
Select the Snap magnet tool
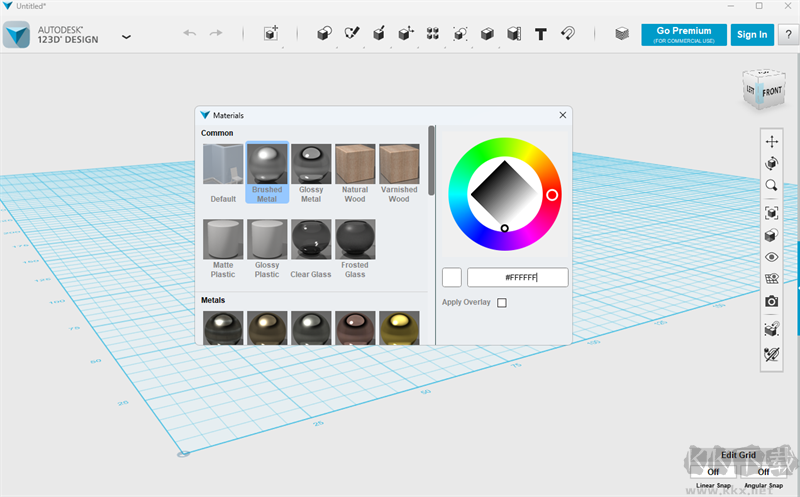[567, 34]
